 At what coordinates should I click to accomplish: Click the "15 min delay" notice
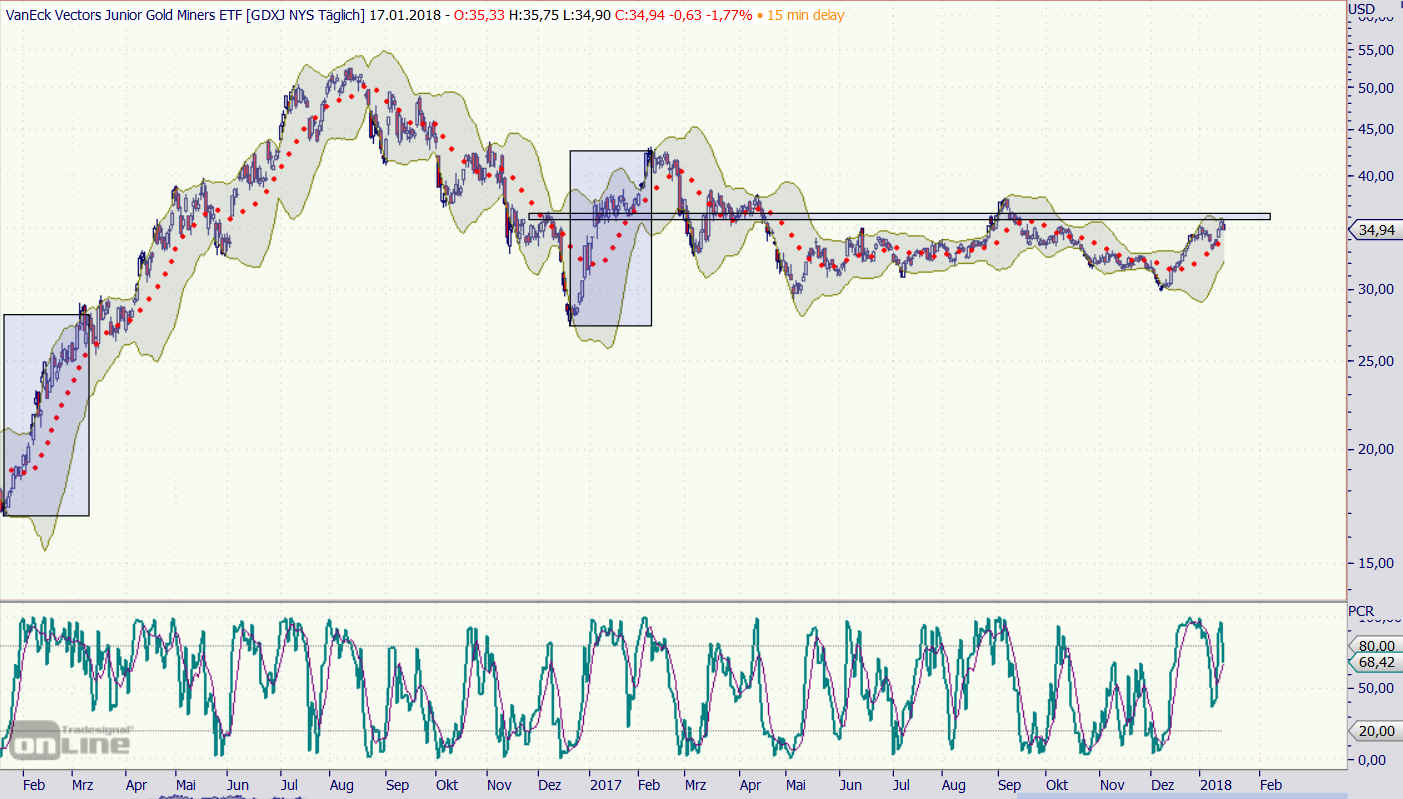click(806, 15)
